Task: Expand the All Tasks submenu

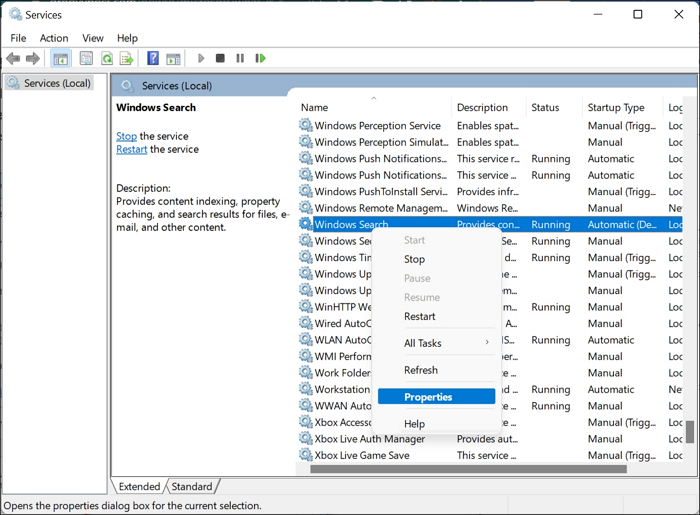Action: point(436,343)
